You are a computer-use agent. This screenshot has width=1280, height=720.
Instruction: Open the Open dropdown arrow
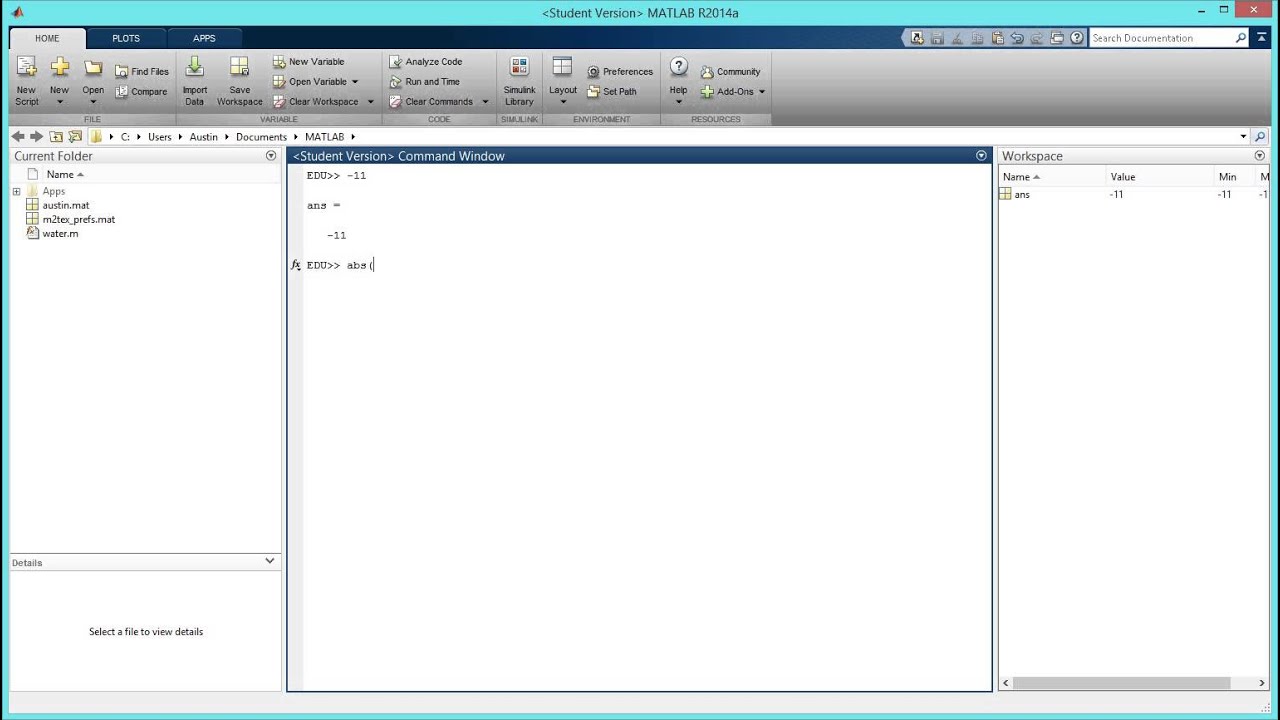[x=93, y=102]
